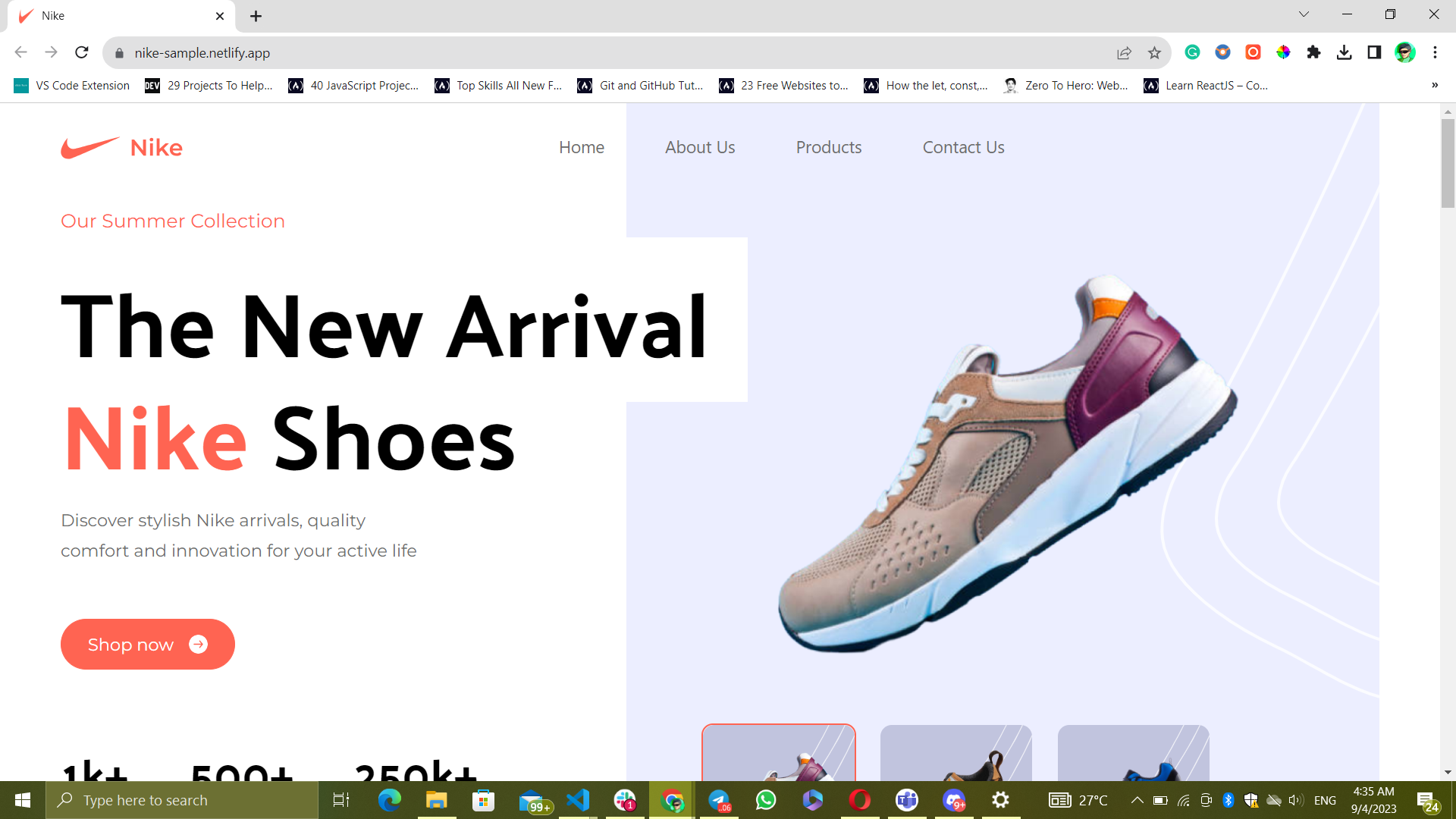Click the Nike swoosh logo
This screenshot has width=1456, height=819.
point(90,147)
